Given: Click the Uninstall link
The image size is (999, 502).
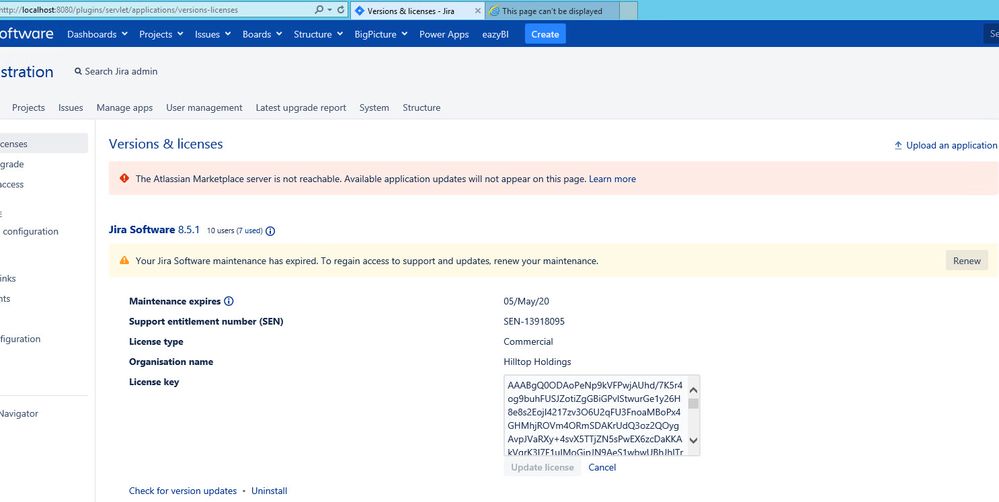Looking at the screenshot, I should [269, 491].
